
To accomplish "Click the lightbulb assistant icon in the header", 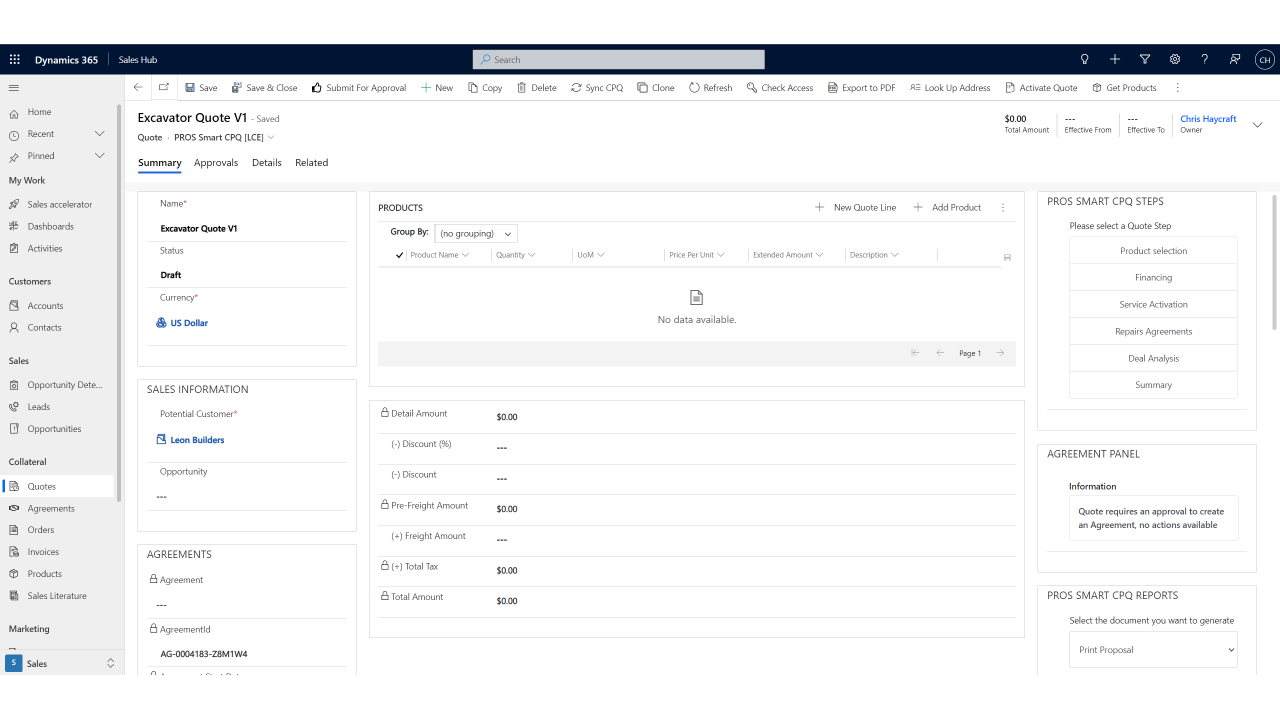I will (1085, 59).
